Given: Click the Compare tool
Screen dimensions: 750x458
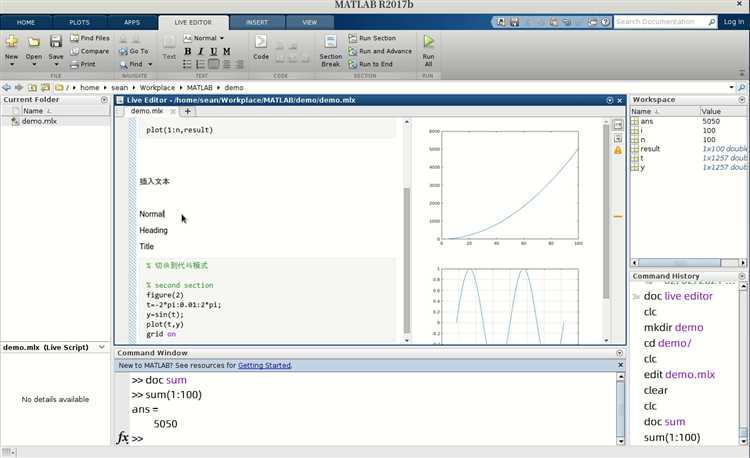Looking at the screenshot, I should click(x=90, y=51).
